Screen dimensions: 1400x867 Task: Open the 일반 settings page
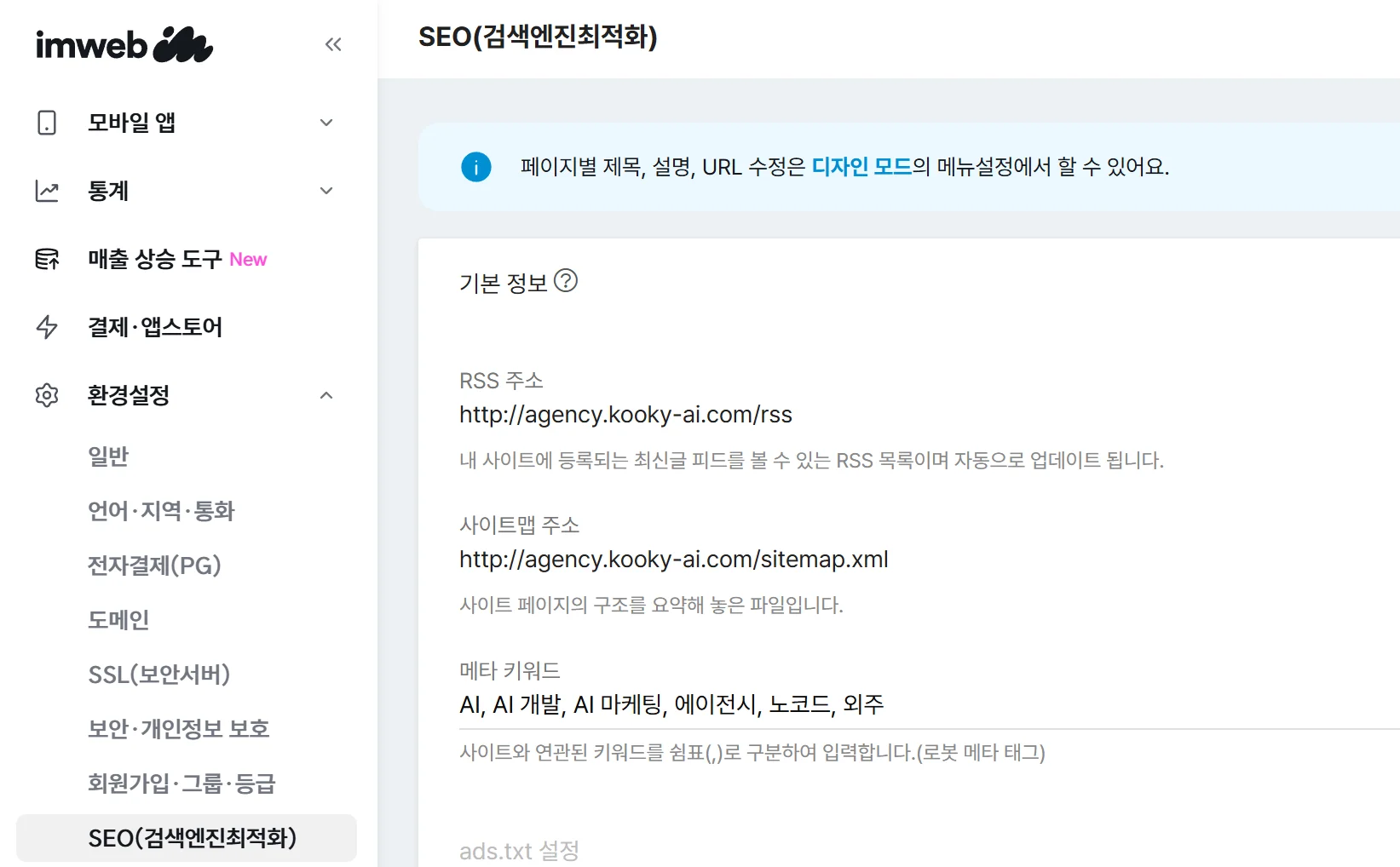point(108,456)
